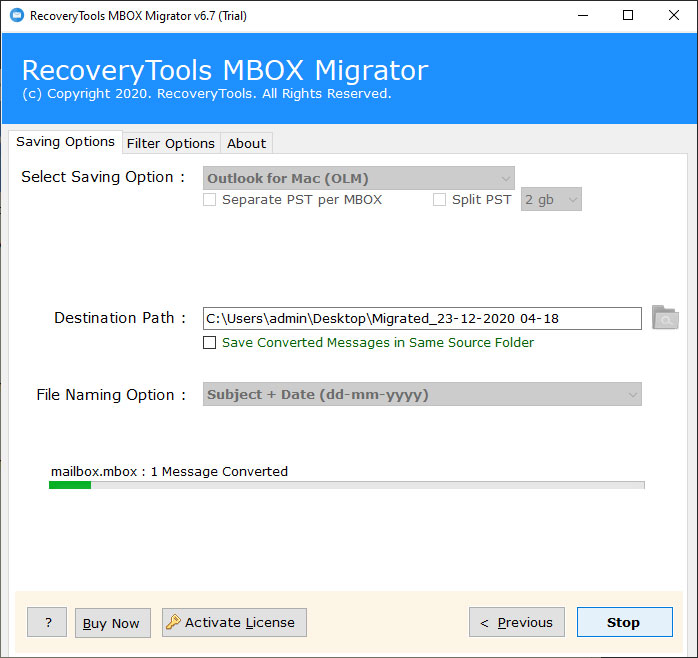This screenshot has width=698, height=658.
Task: Click the question mark help button
Action: (47, 622)
